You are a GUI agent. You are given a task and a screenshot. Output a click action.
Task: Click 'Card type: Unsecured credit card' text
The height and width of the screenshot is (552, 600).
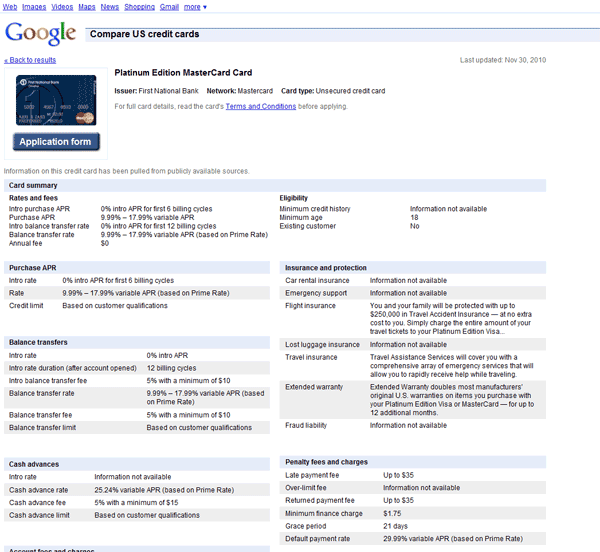click(333, 91)
